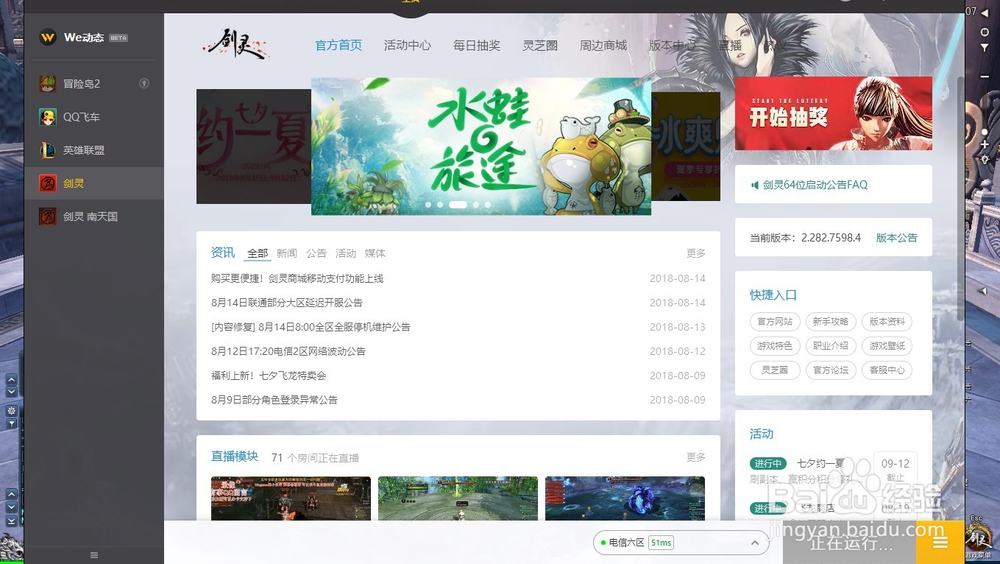The height and width of the screenshot is (564, 1000).
Task: Select QQ飞车 in the game sidebar
Action: coord(94,117)
